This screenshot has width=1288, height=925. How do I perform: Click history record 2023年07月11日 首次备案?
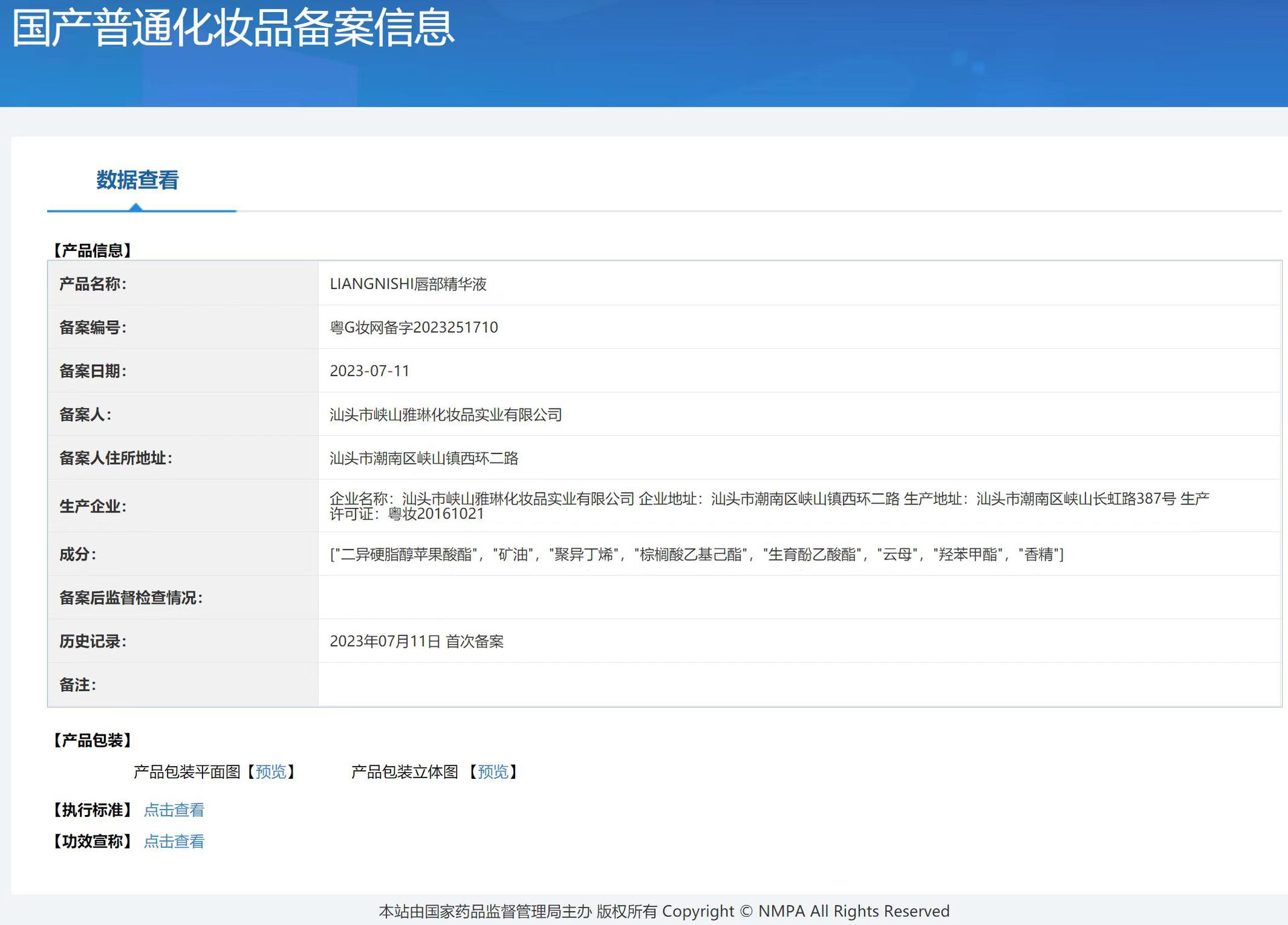(x=416, y=642)
